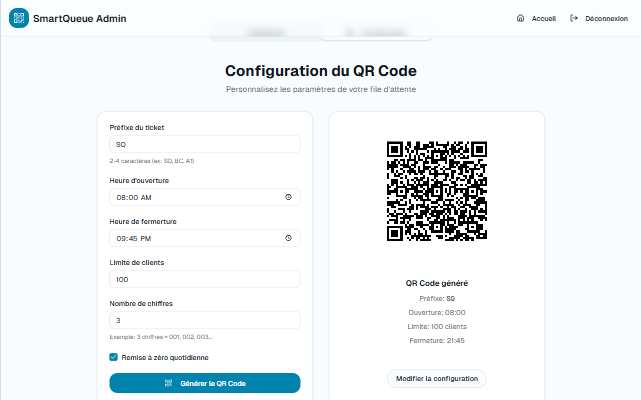Click the Nombre de chiffres field
The height and width of the screenshot is (400, 641).
point(204,320)
